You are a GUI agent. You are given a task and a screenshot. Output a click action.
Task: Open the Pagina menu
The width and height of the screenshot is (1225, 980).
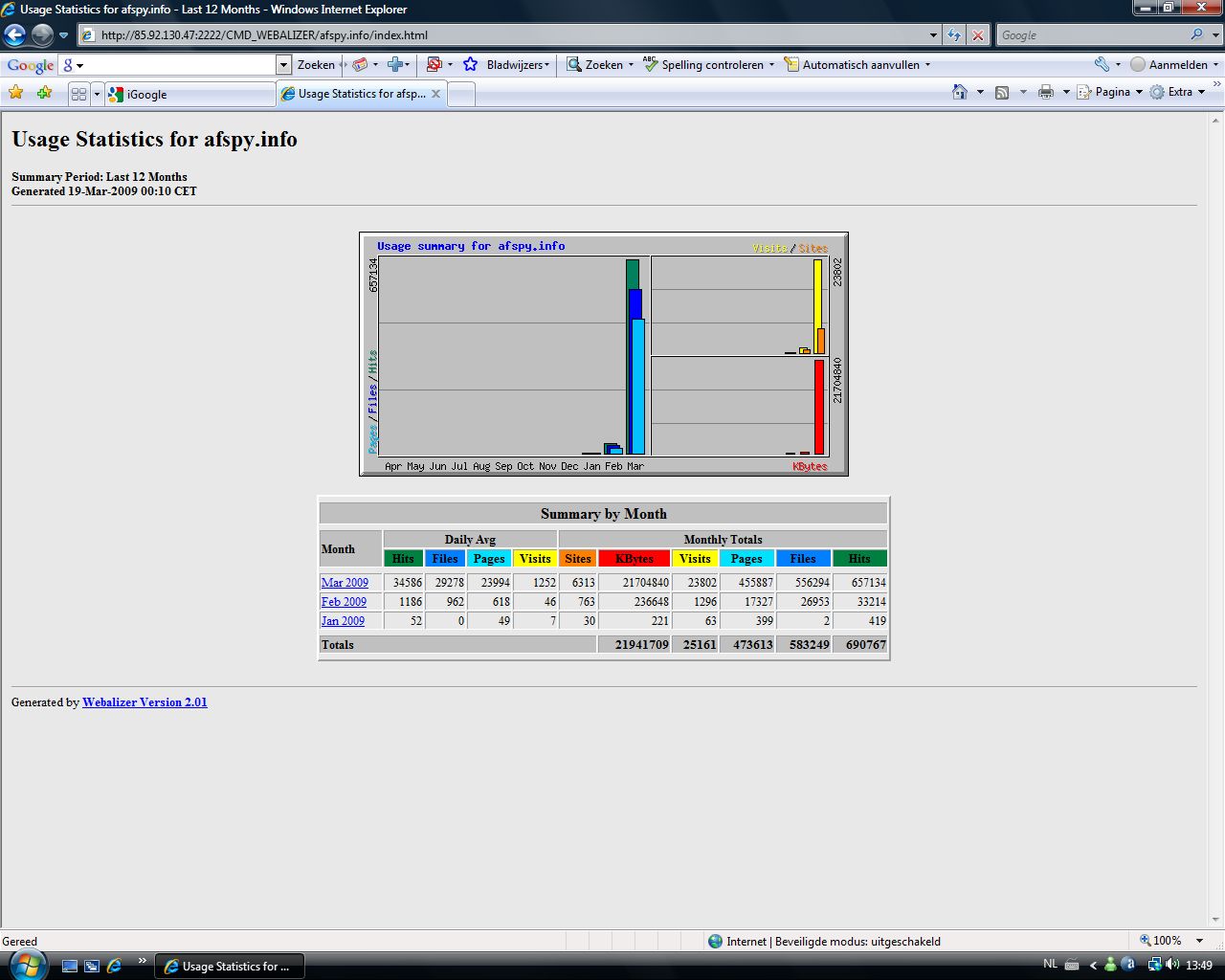[1110, 92]
